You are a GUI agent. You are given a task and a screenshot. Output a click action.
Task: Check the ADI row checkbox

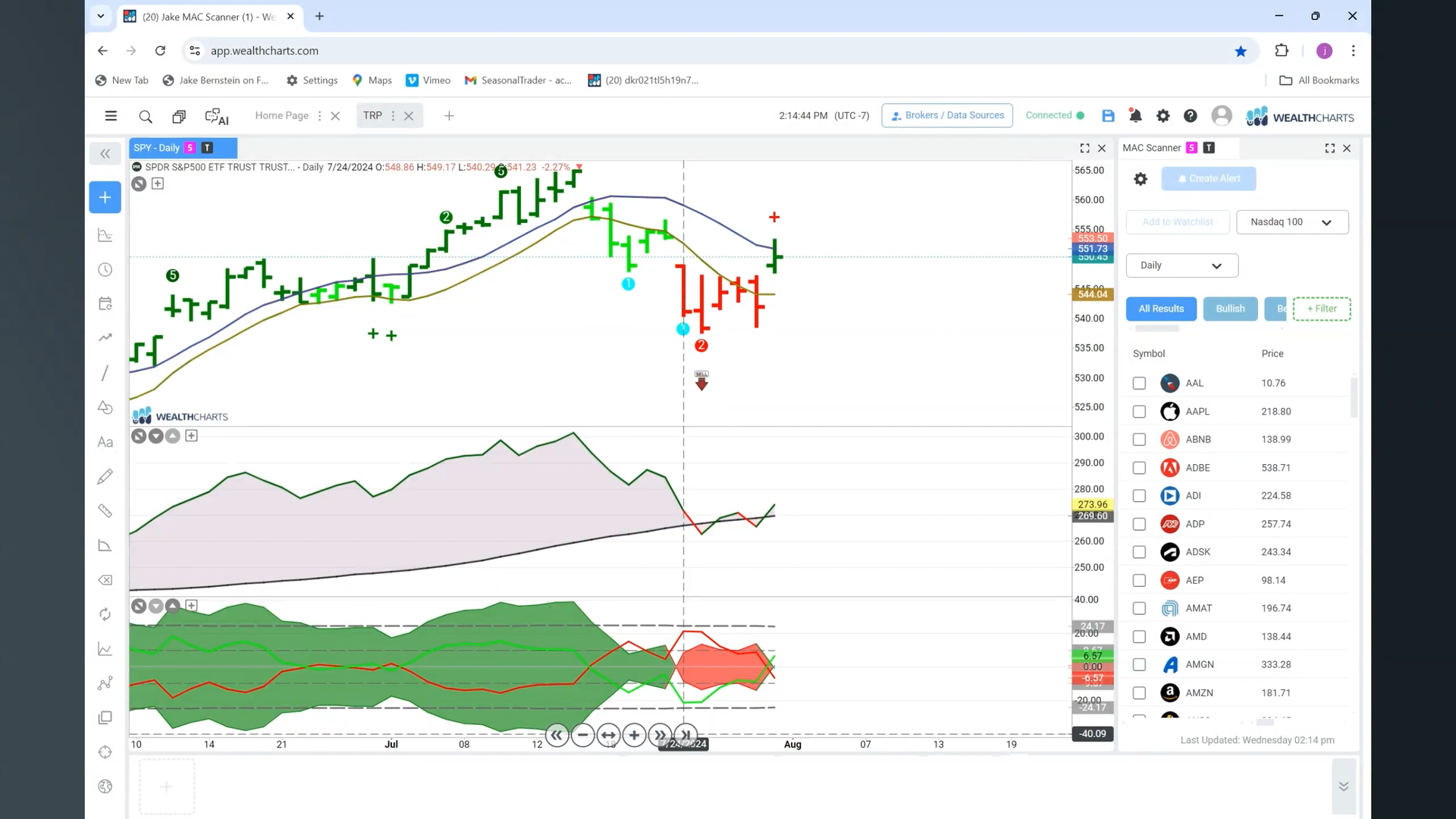point(1139,496)
